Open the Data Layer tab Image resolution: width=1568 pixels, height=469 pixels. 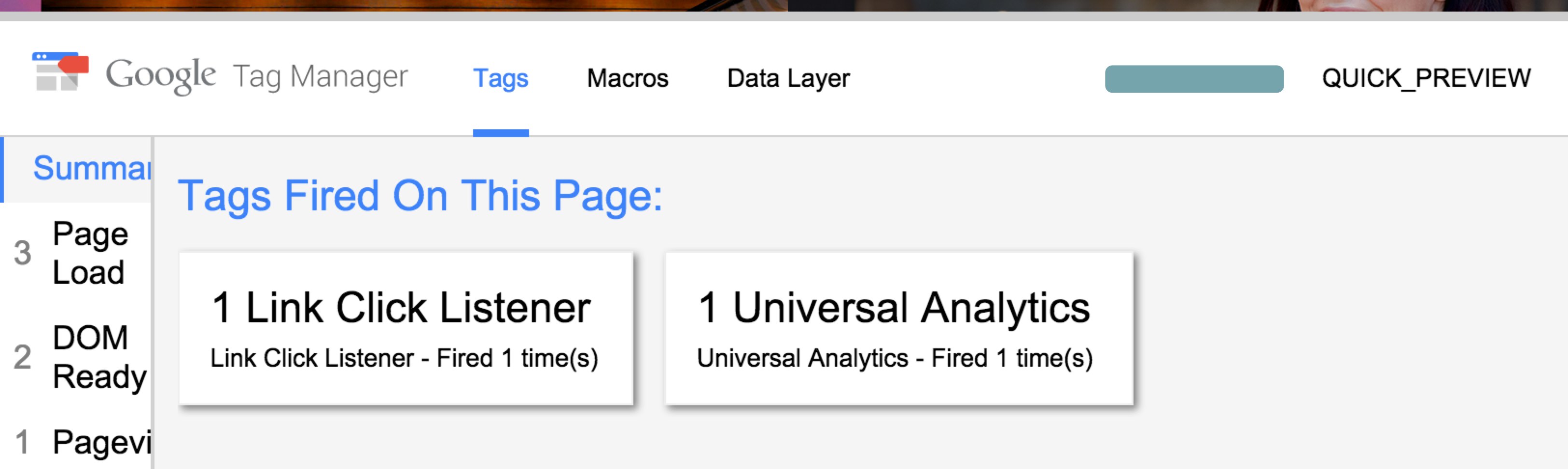click(x=788, y=79)
